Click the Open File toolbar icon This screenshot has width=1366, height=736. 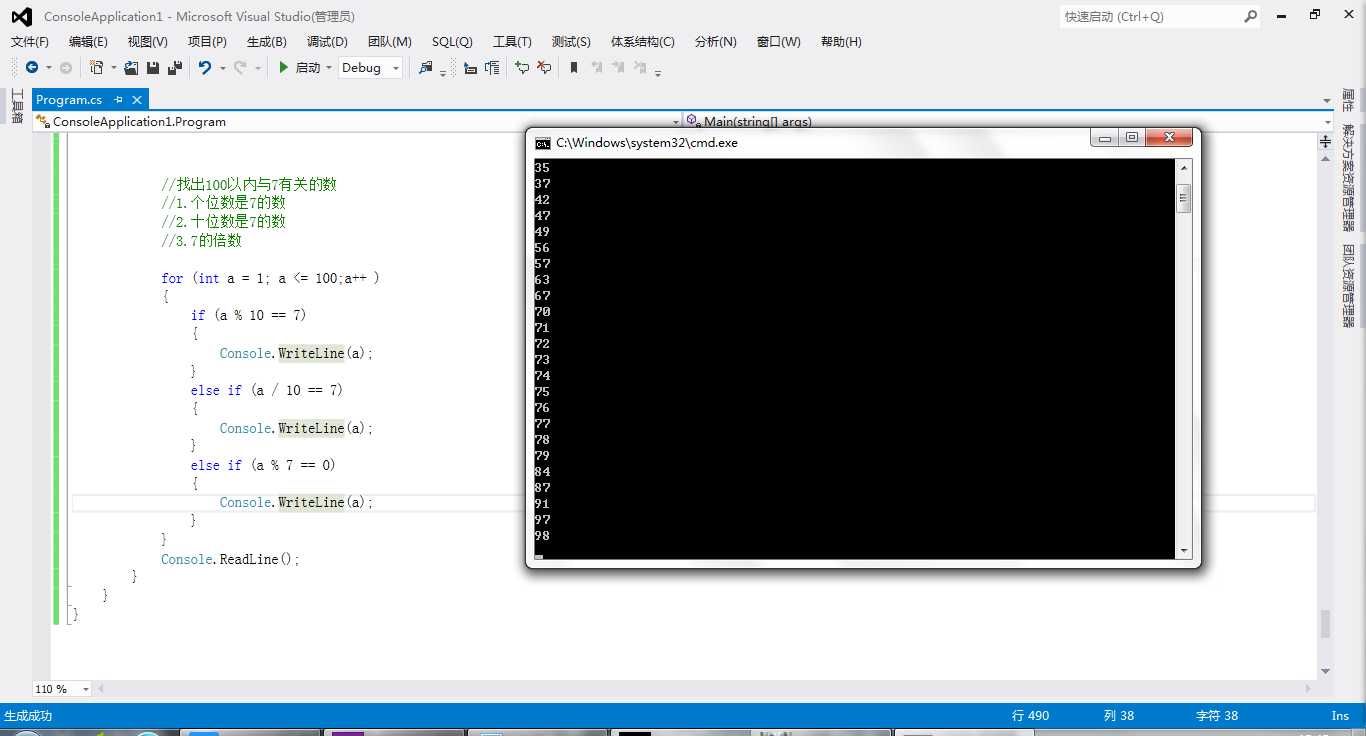(131, 67)
